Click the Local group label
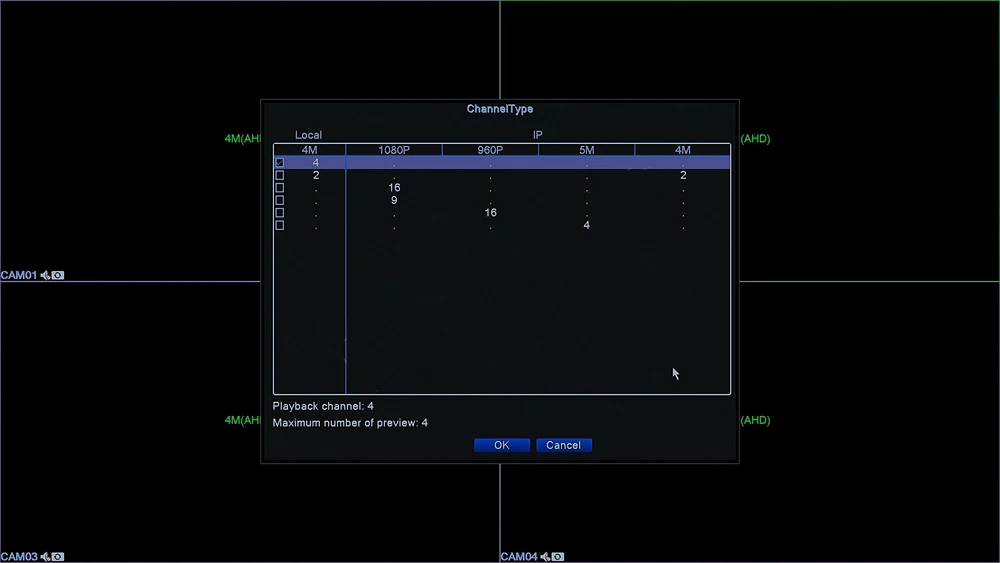 tap(308, 135)
